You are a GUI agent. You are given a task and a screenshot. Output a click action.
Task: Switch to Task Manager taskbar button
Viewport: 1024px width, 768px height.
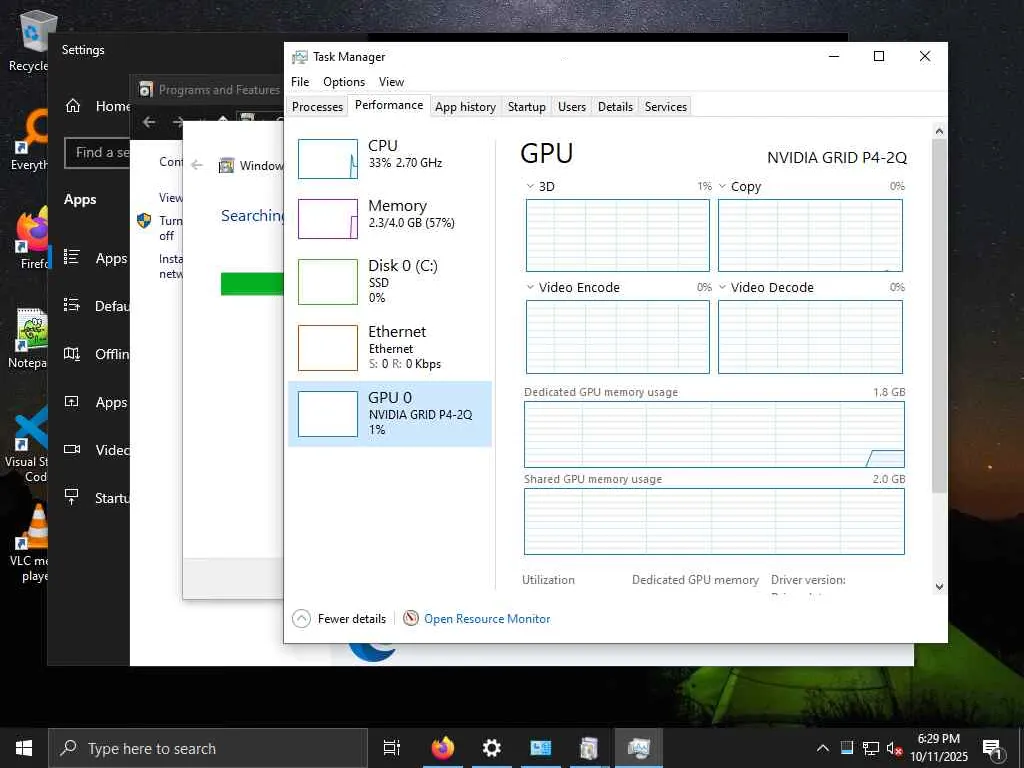tap(638, 748)
